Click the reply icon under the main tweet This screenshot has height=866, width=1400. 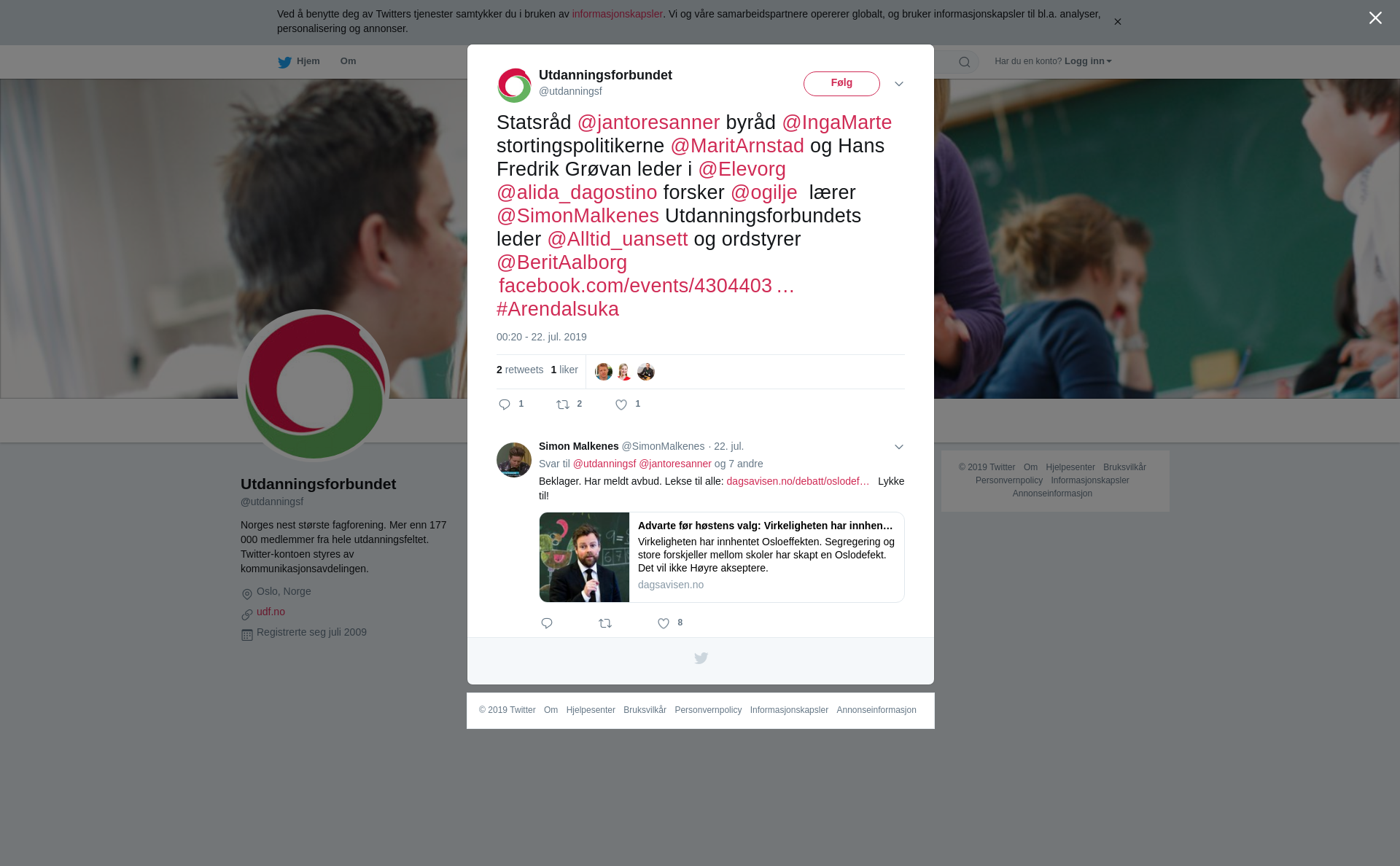coord(505,405)
